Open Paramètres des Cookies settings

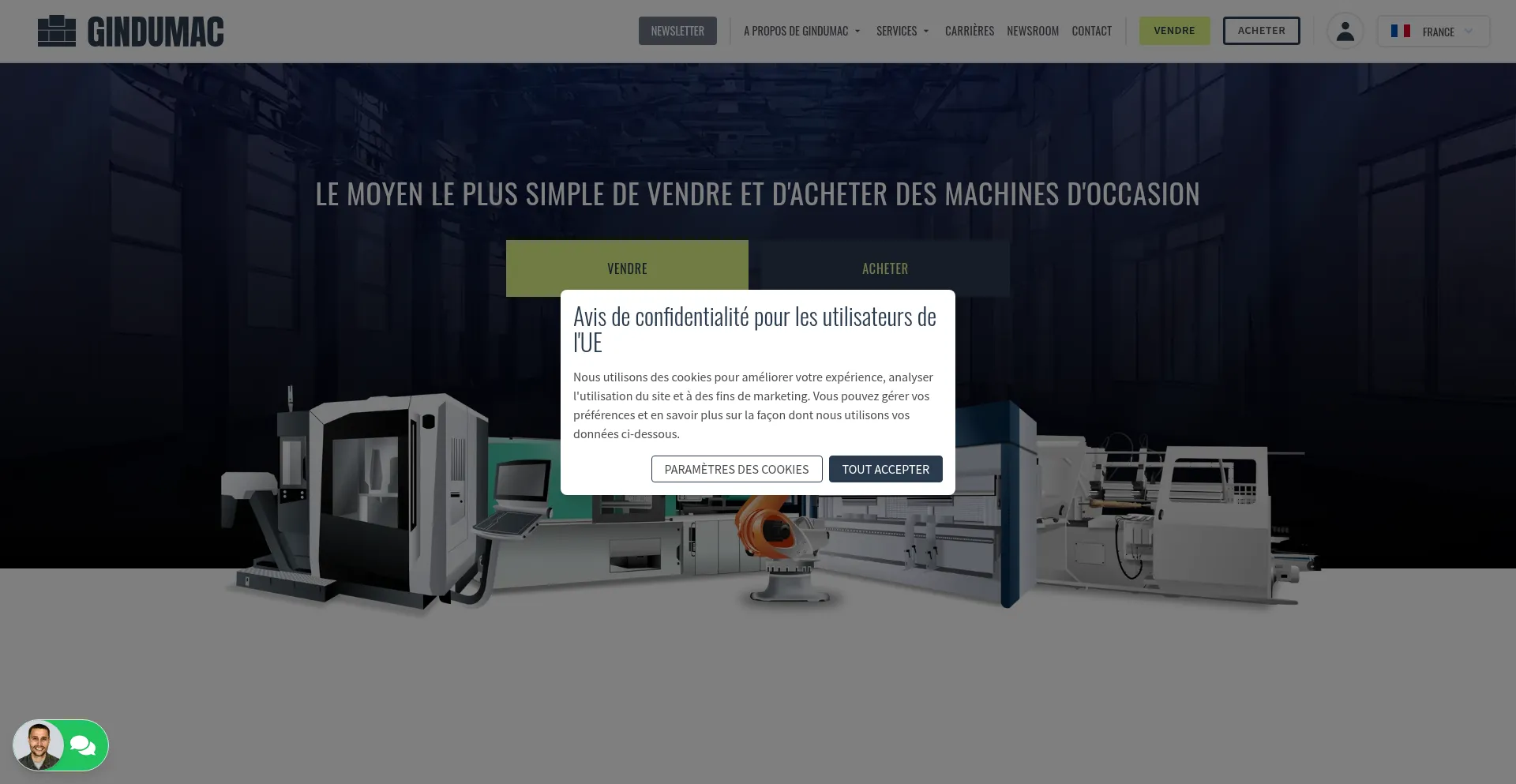(x=736, y=469)
